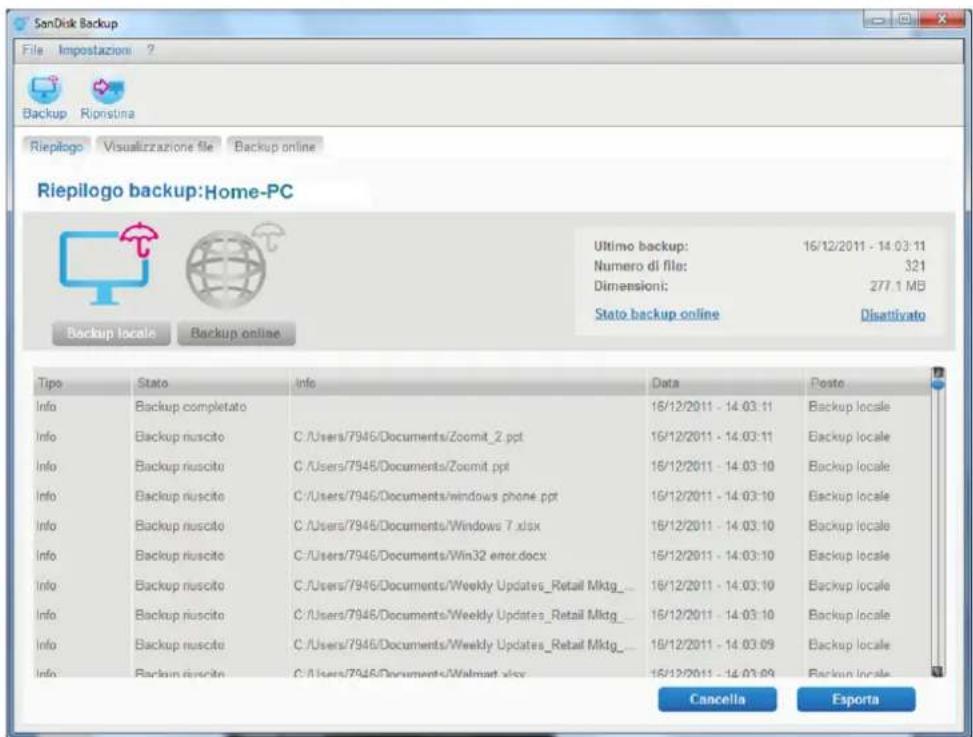Switch to the Visualizzazione file tab
Viewport: 973px width, 737px height.
[x=158, y=147]
